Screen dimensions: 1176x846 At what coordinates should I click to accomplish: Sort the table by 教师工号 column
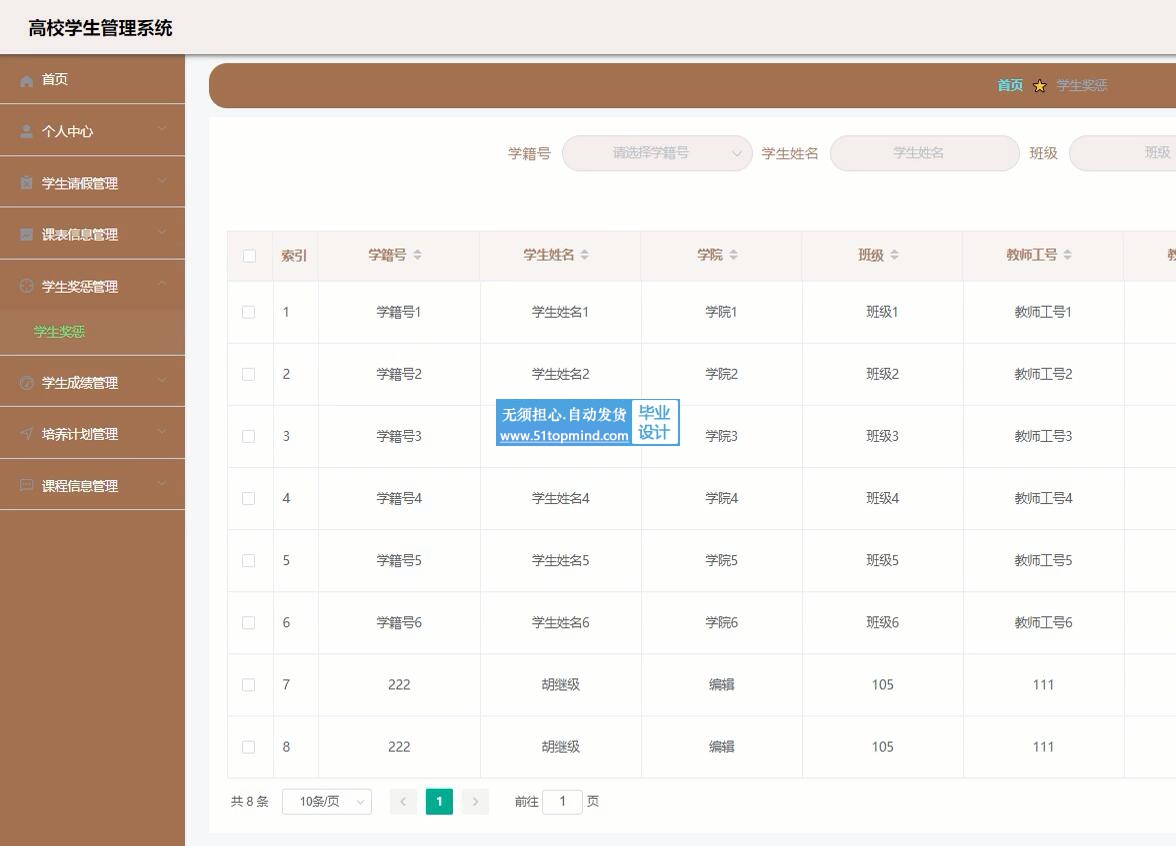coord(1067,255)
